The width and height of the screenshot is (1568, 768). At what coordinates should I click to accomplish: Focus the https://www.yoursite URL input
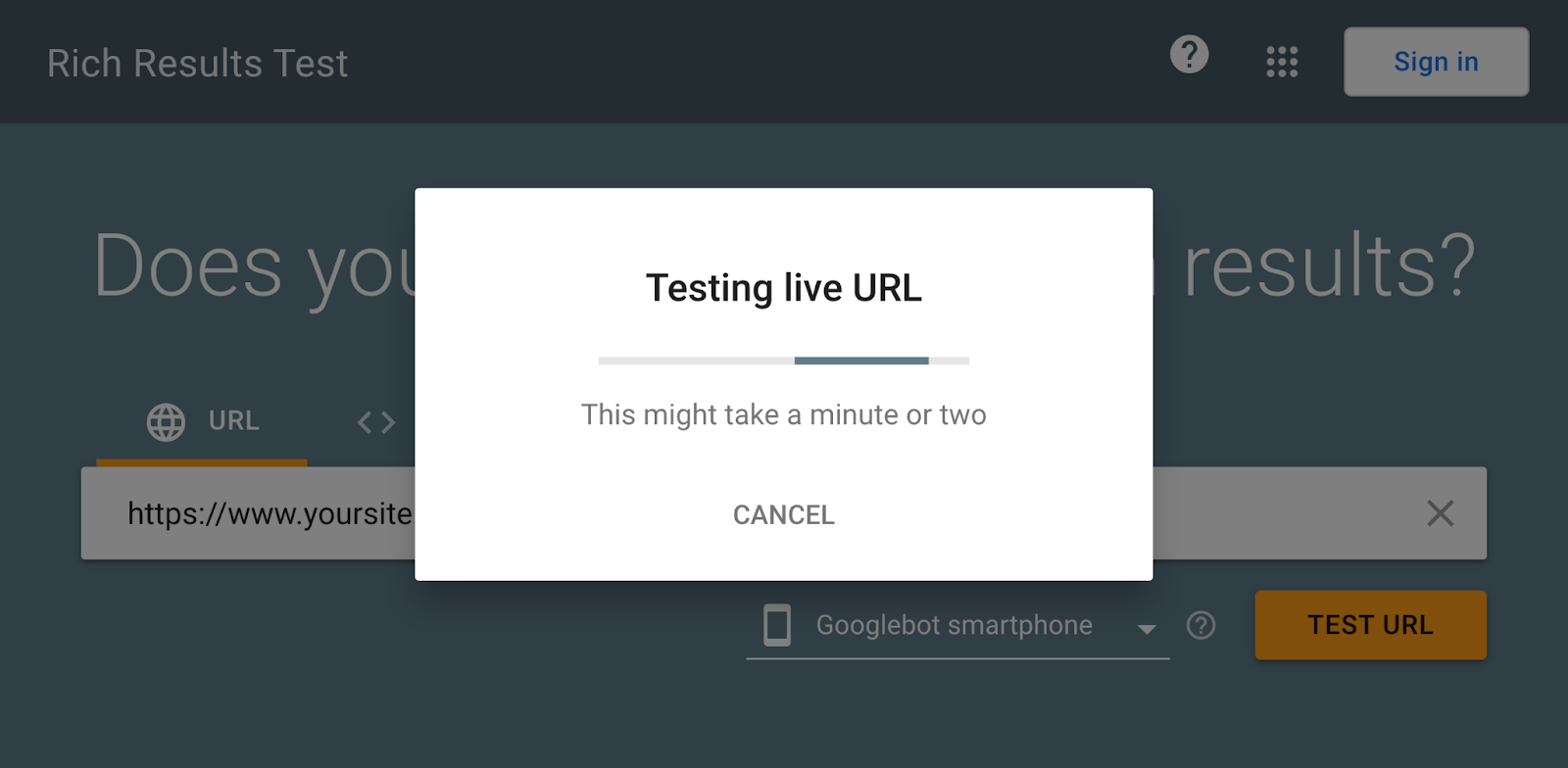pyautogui.click(x=784, y=513)
